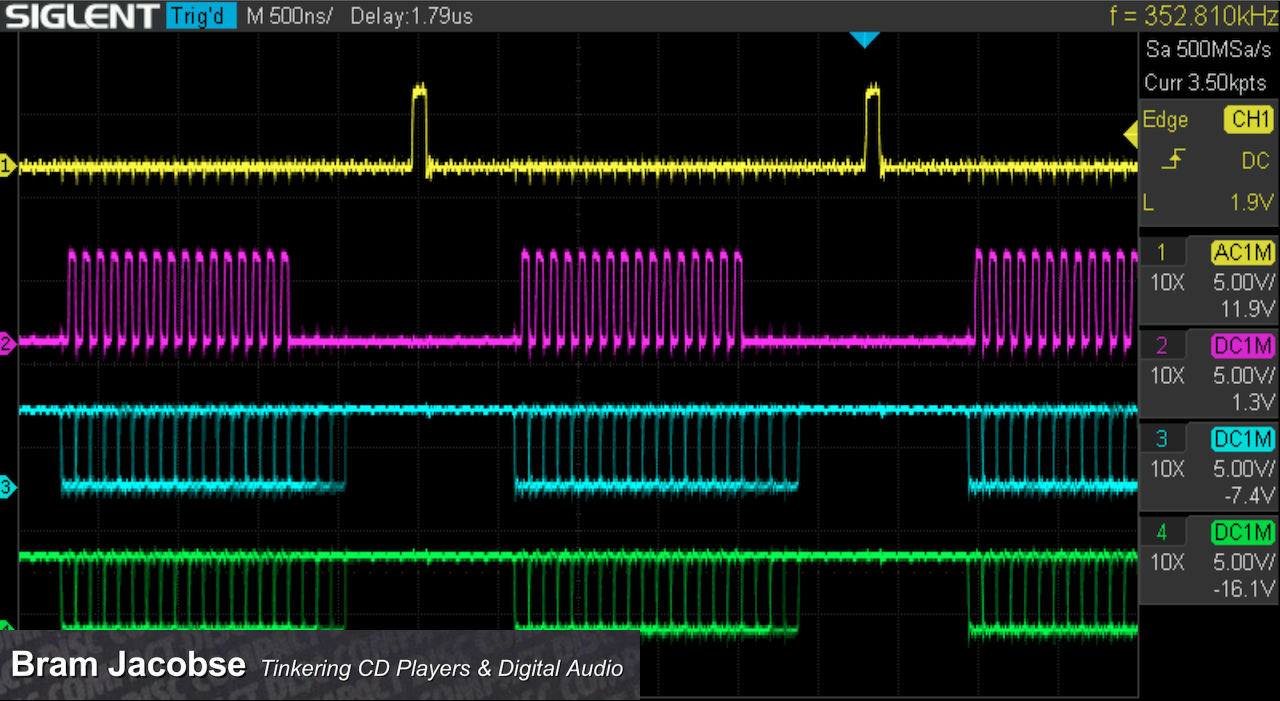
Task: Select the channel 1 info panel number
Action: [1161, 253]
